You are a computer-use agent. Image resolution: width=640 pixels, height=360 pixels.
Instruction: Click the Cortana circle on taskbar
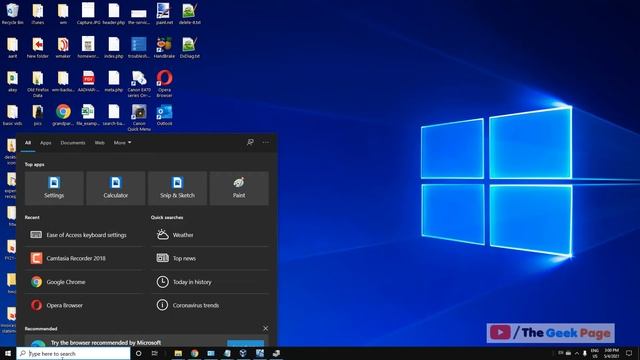coord(138,353)
